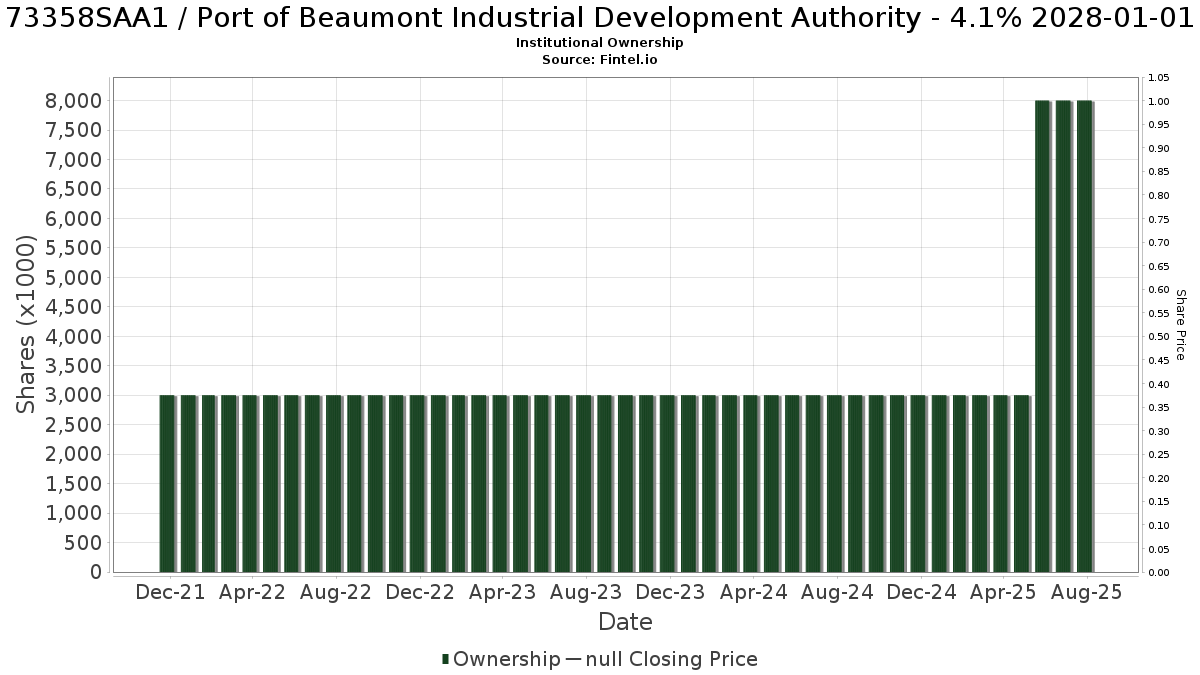This screenshot has width=1200, height=675.
Task: Click the Apr-24 date axis label
Action: click(x=754, y=592)
